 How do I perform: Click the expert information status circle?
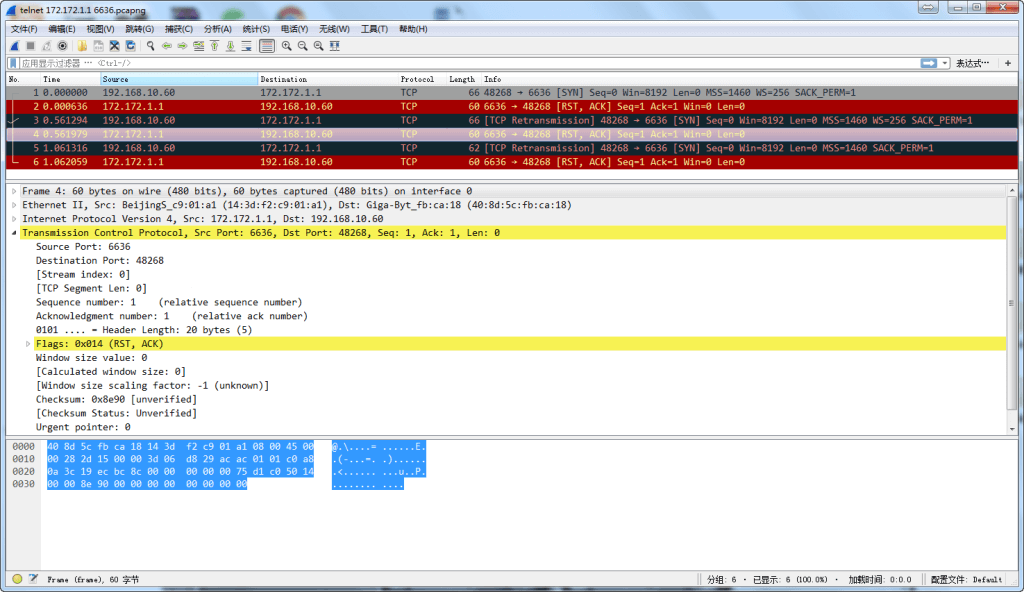pyautogui.click(x=17, y=579)
